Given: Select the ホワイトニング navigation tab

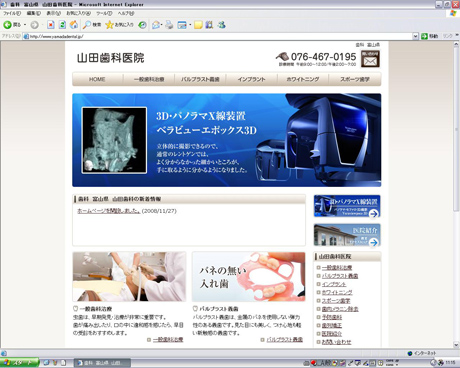Looking at the screenshot, I should coord(303,79).
